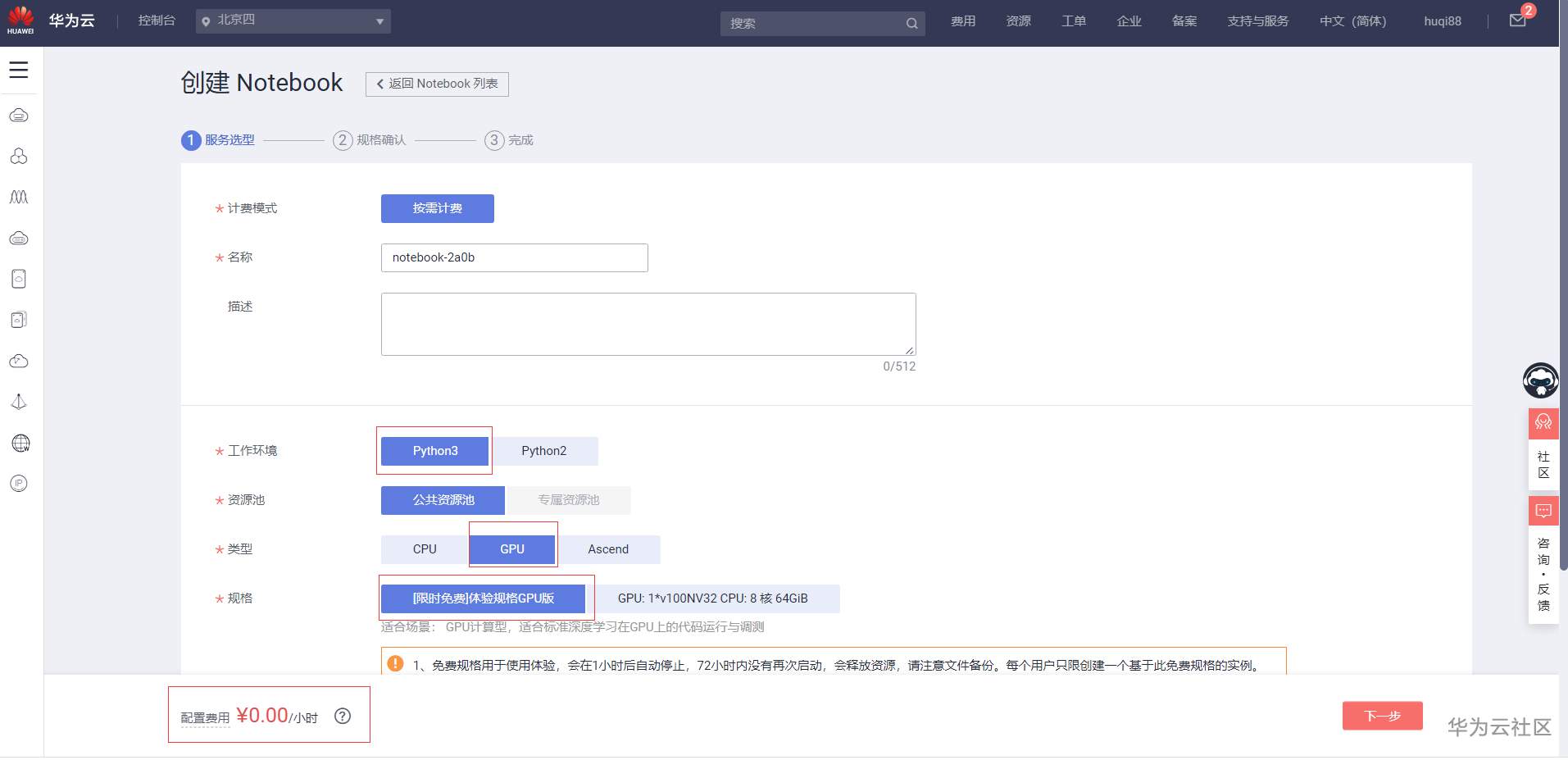Open the 费用 menu in top bar
Screen dimensions: 1568x760
coord(963,21)
